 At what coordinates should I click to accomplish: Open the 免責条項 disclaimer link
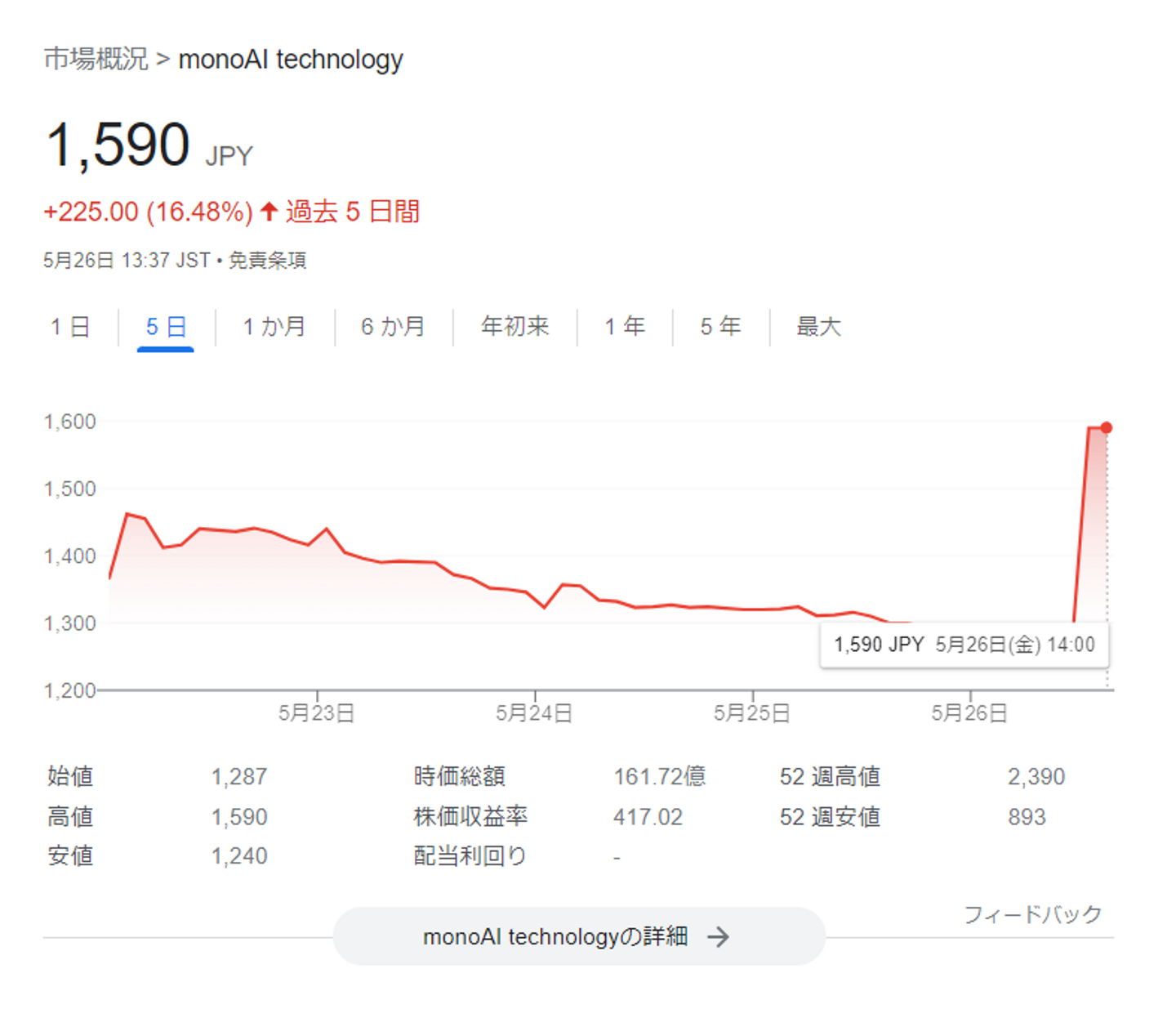click(x=267, y=261)
